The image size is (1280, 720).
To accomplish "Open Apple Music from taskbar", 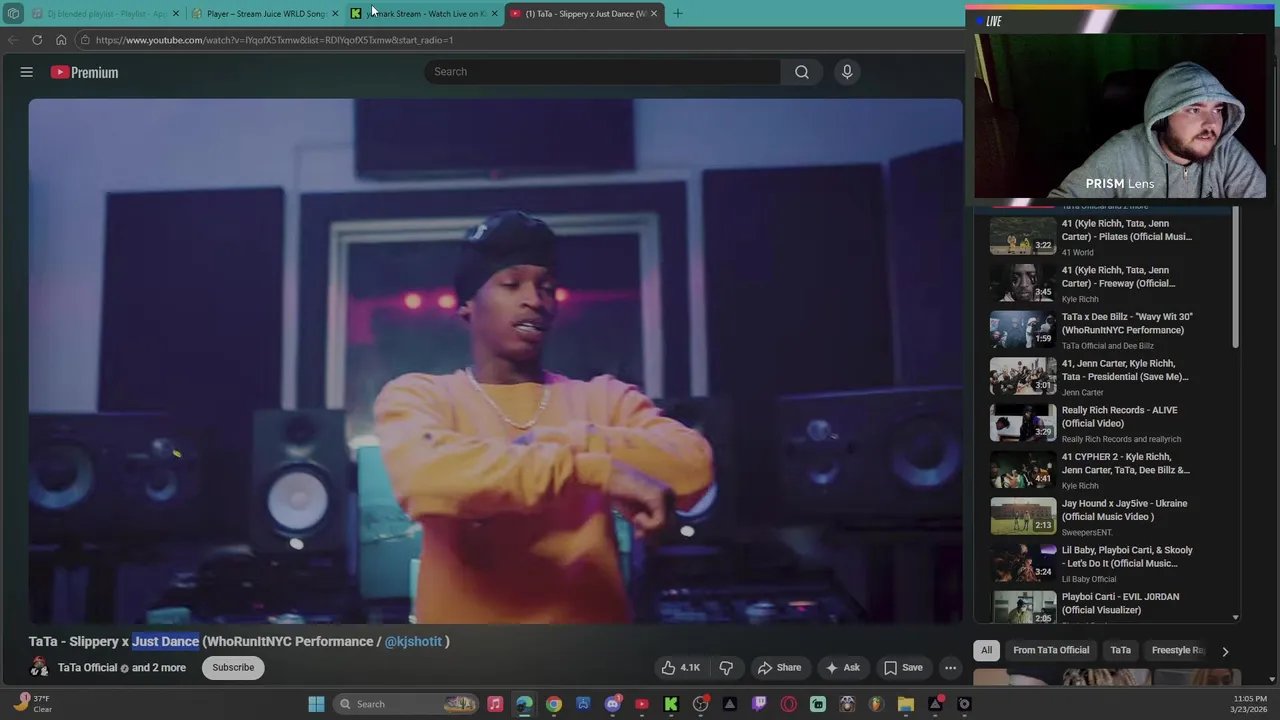I will tap(495, 704).
